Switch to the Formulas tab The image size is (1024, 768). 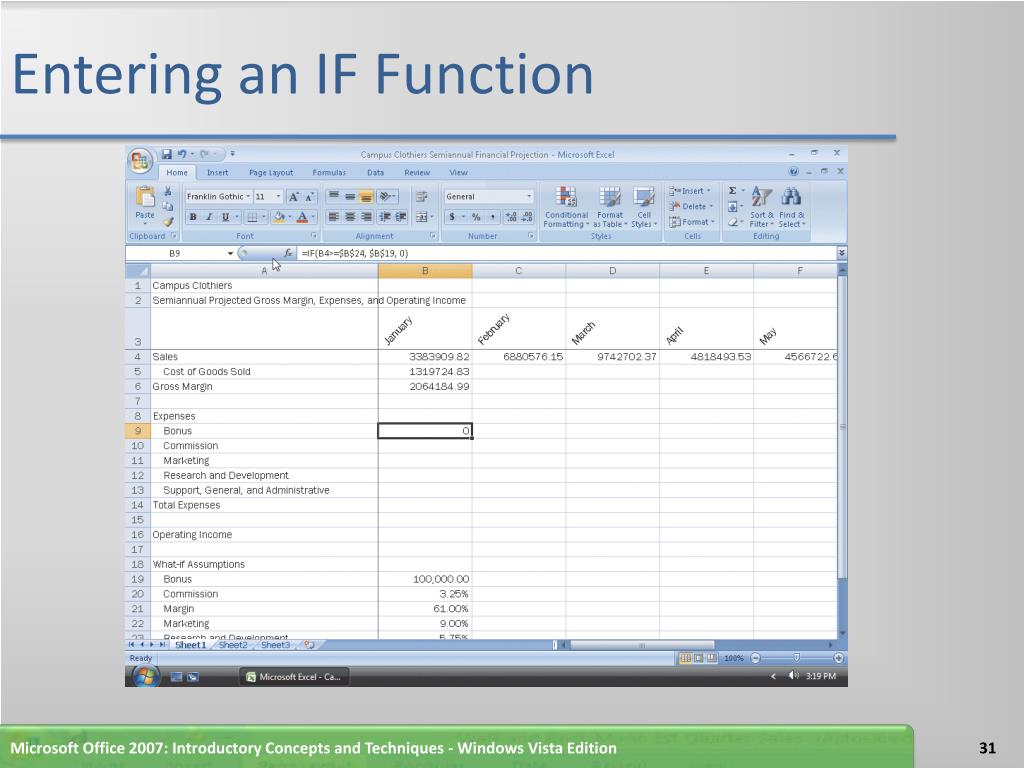click(x=329, y=172)
